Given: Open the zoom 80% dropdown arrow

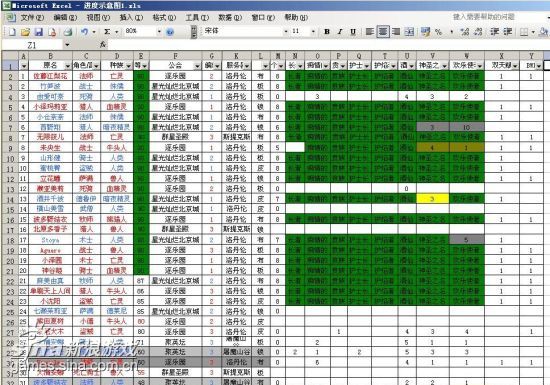Looking at the screenshot, I should coord(159,32).
